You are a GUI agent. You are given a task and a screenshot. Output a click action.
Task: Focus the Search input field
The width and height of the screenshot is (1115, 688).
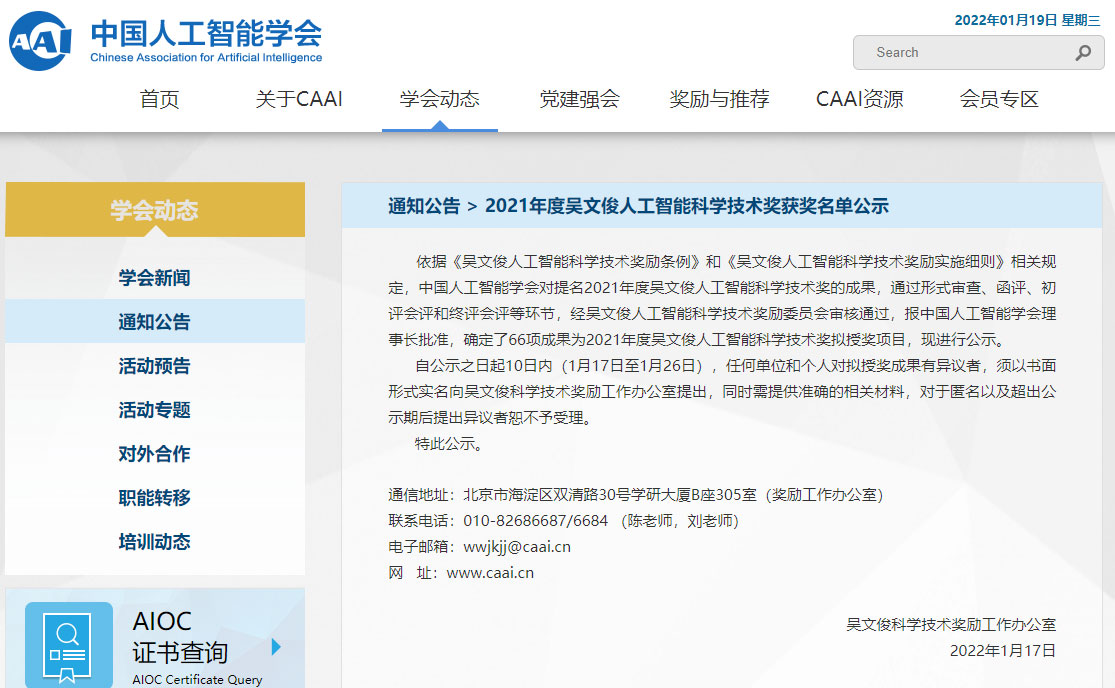coord(978,53)
